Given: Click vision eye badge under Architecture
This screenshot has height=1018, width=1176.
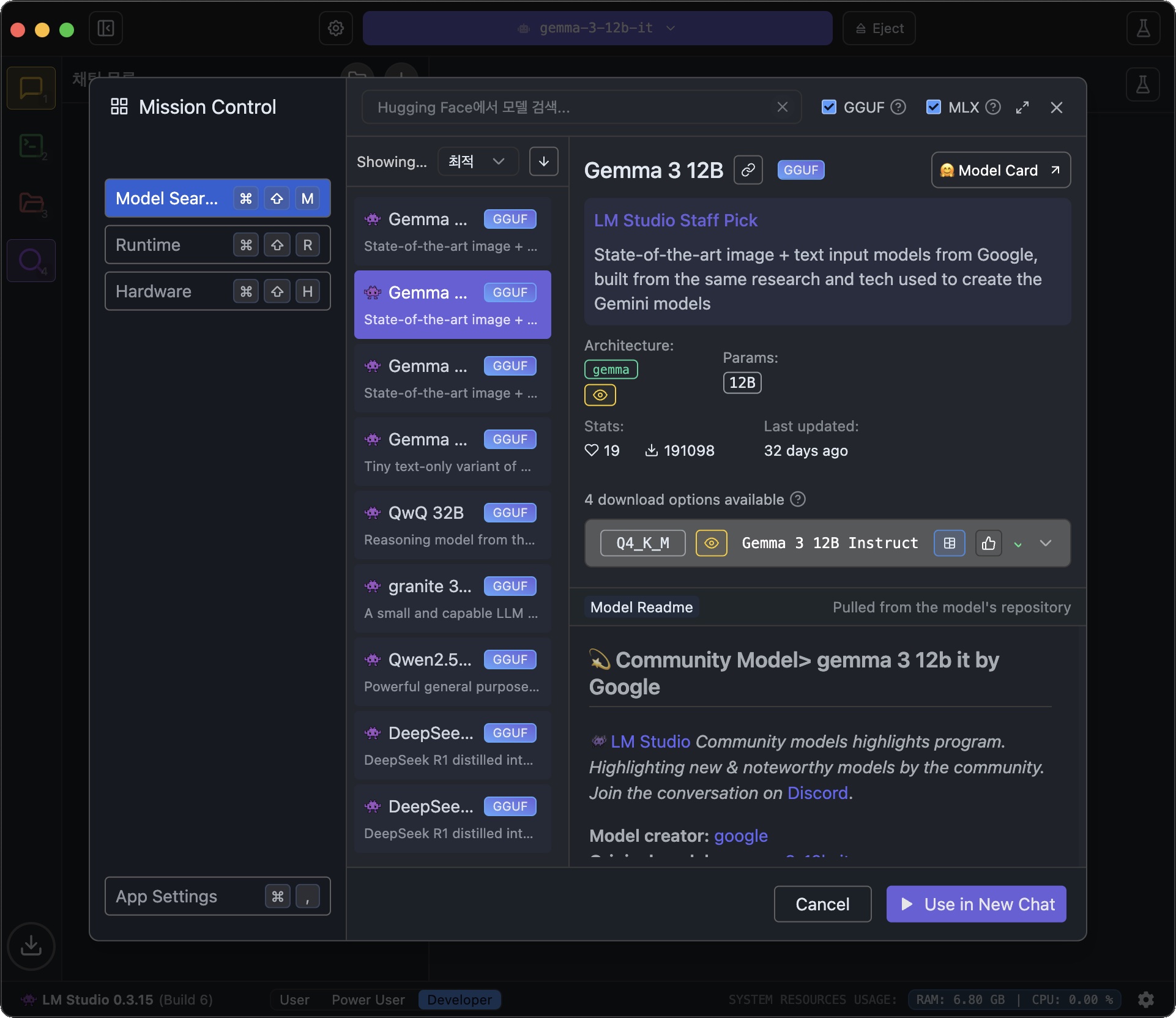Looking at the screenshot, I should [x=600, y=395].
